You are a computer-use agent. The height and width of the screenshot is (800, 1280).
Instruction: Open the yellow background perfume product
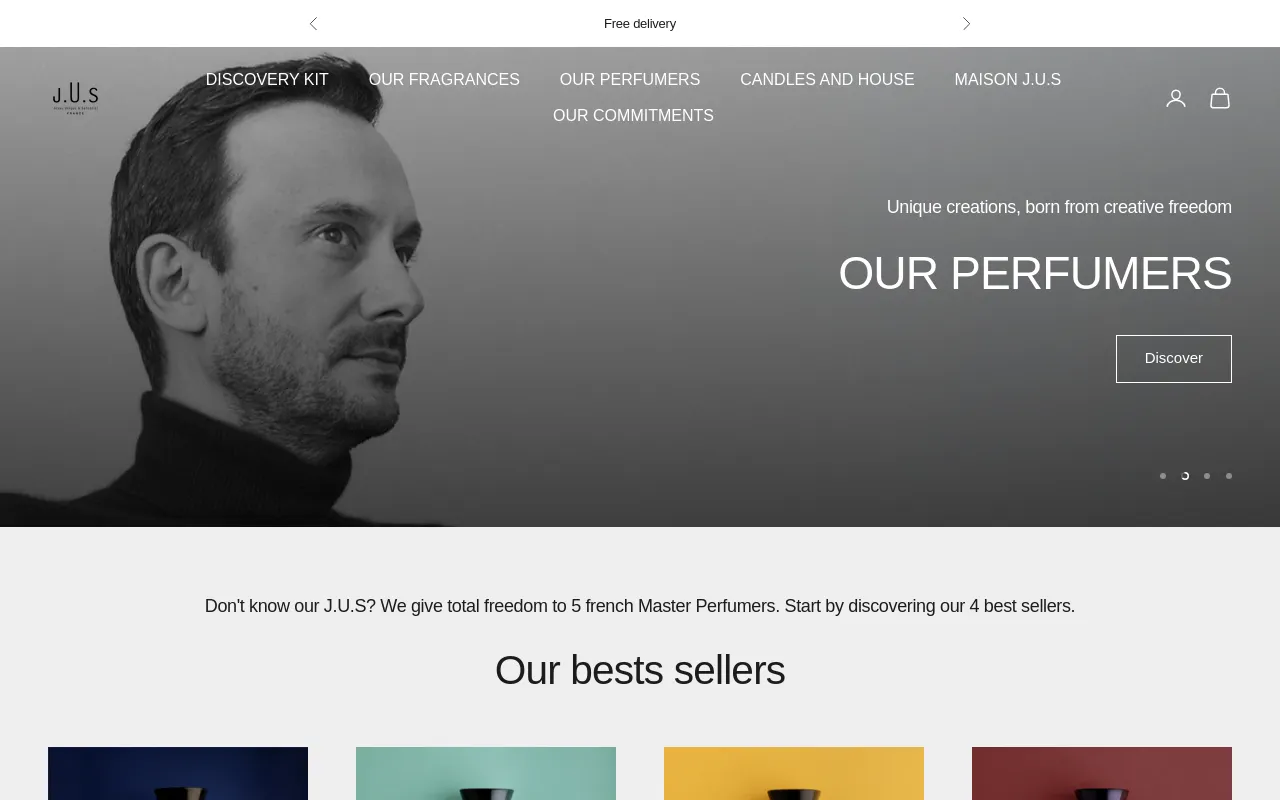point(794,774)
